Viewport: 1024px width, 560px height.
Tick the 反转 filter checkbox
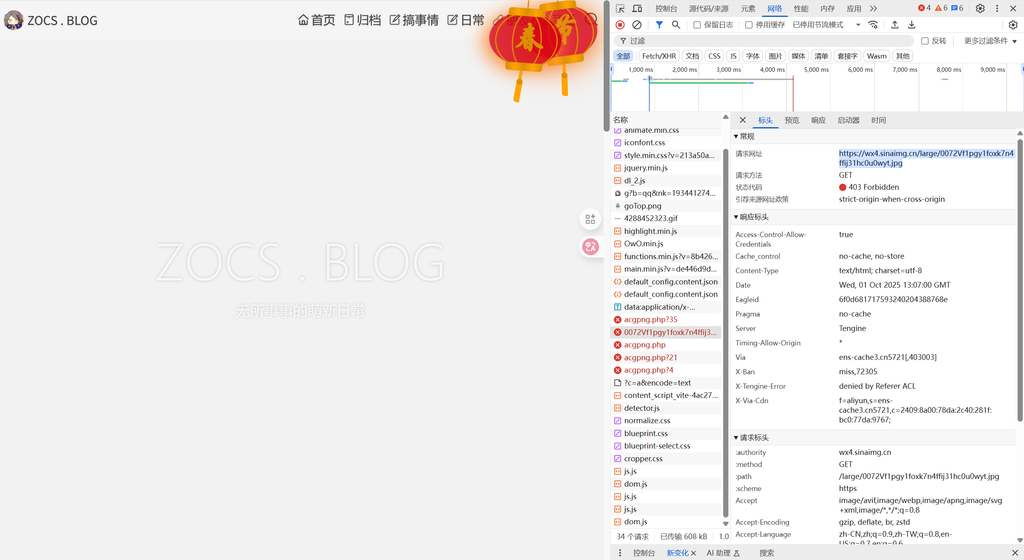(x=925, y=41)
